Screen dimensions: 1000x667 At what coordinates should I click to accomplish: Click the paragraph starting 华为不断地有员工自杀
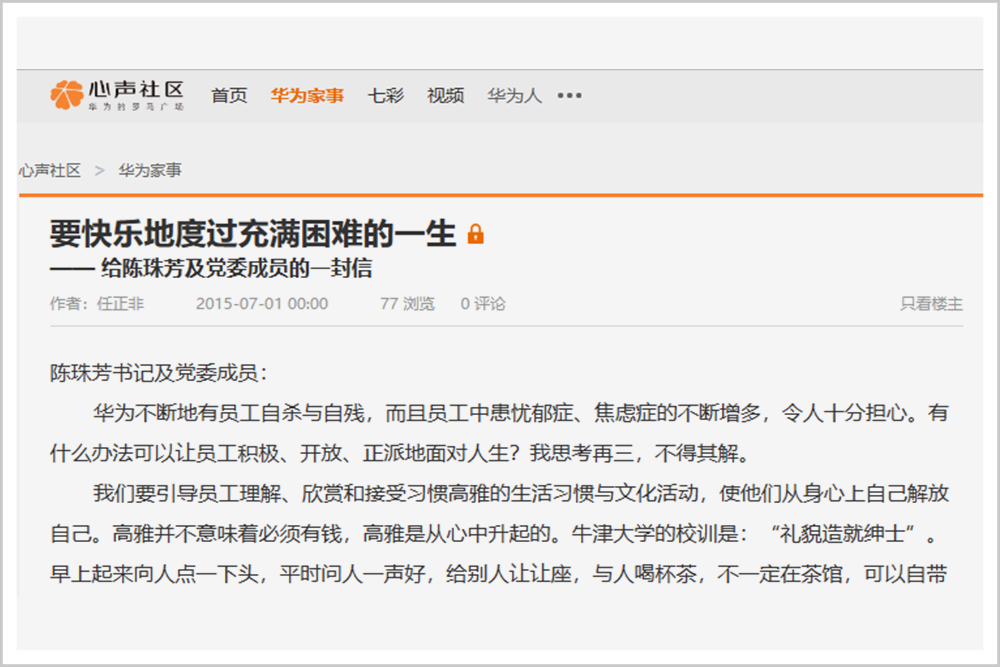(499, 433)
